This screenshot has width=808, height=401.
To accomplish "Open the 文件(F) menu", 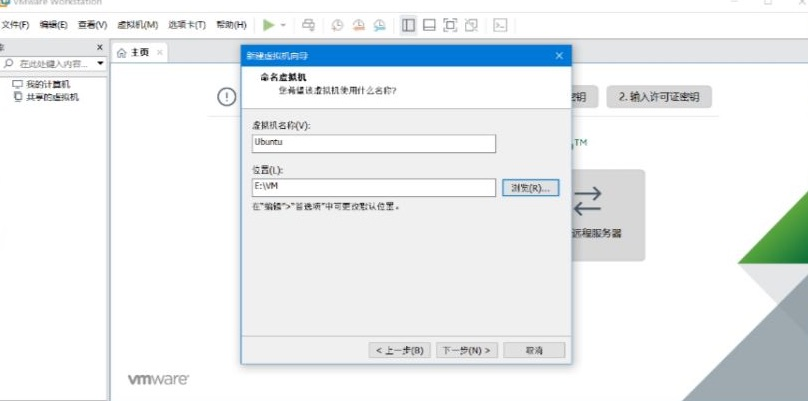I will click(15, 25).
